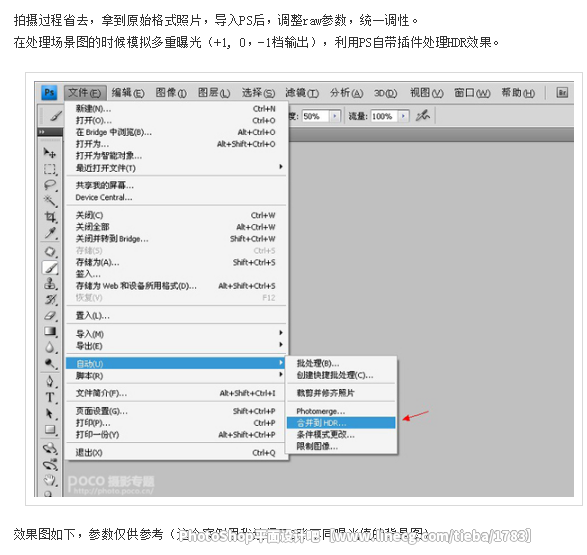
Task: Open the 文件(F) menu
Action: tap(85, 93)
